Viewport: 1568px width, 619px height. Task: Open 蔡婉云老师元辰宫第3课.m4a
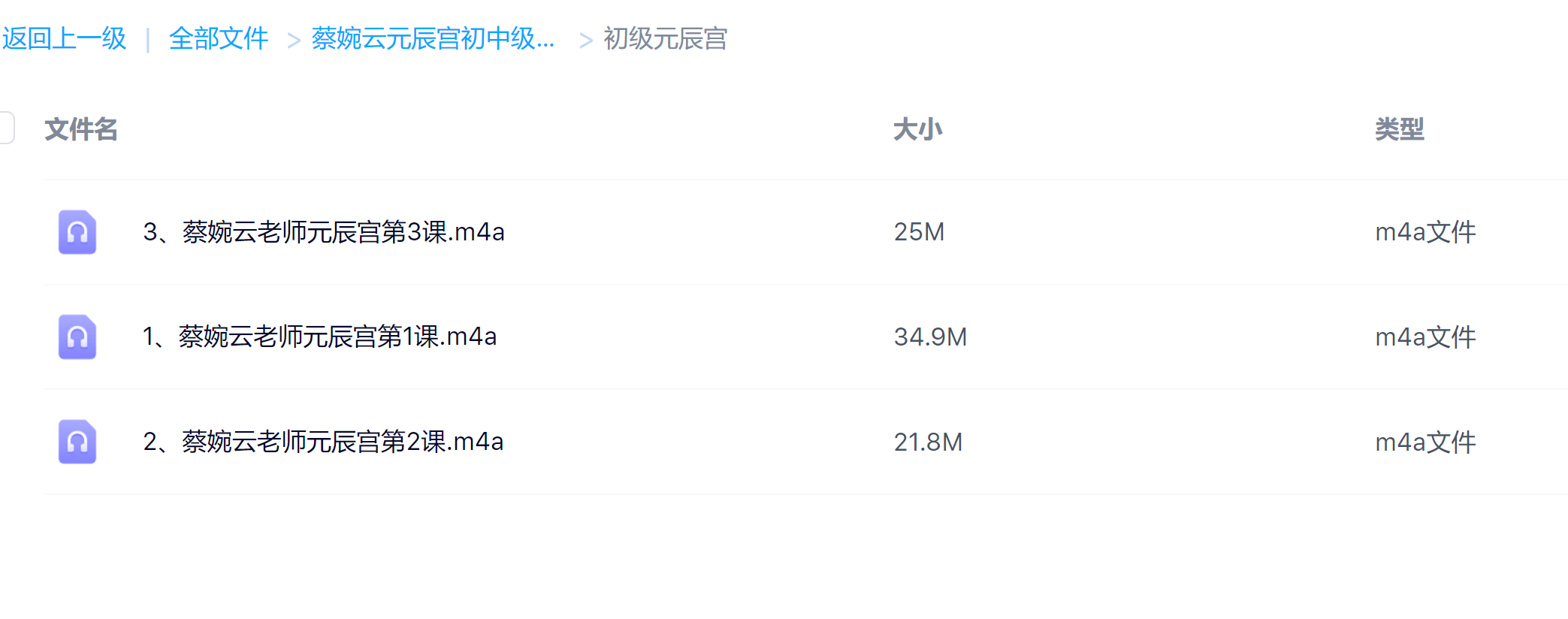tap(325, 233)
